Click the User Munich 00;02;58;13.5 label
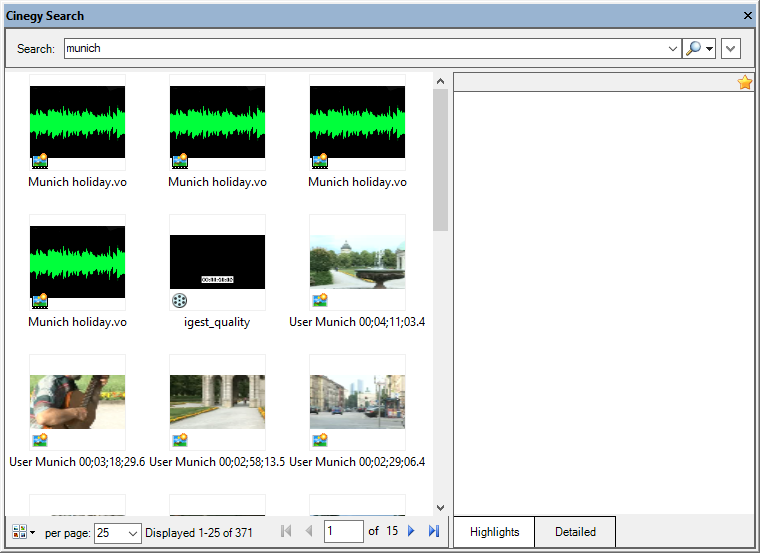The height and width of the screenshot is (553, 760). pyautogui.click(x=217, y=462)
